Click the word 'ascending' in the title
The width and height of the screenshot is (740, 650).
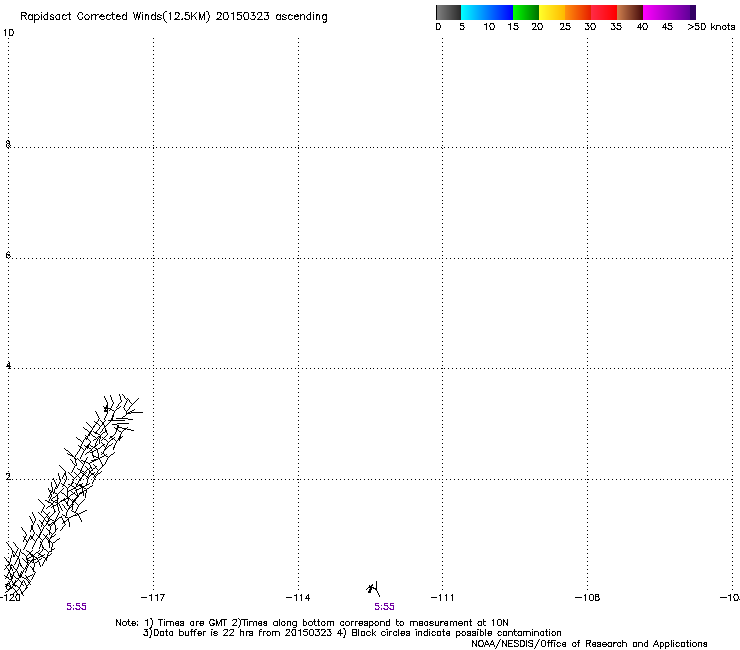click(301, 17)
